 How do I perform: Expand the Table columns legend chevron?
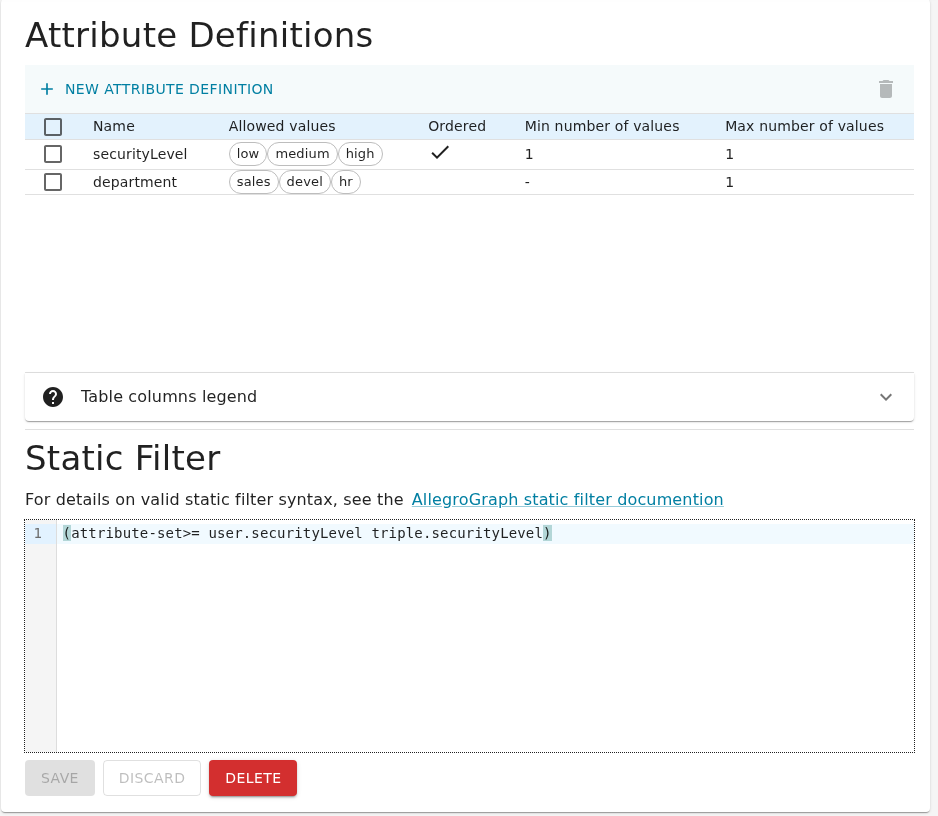[885, 397]
